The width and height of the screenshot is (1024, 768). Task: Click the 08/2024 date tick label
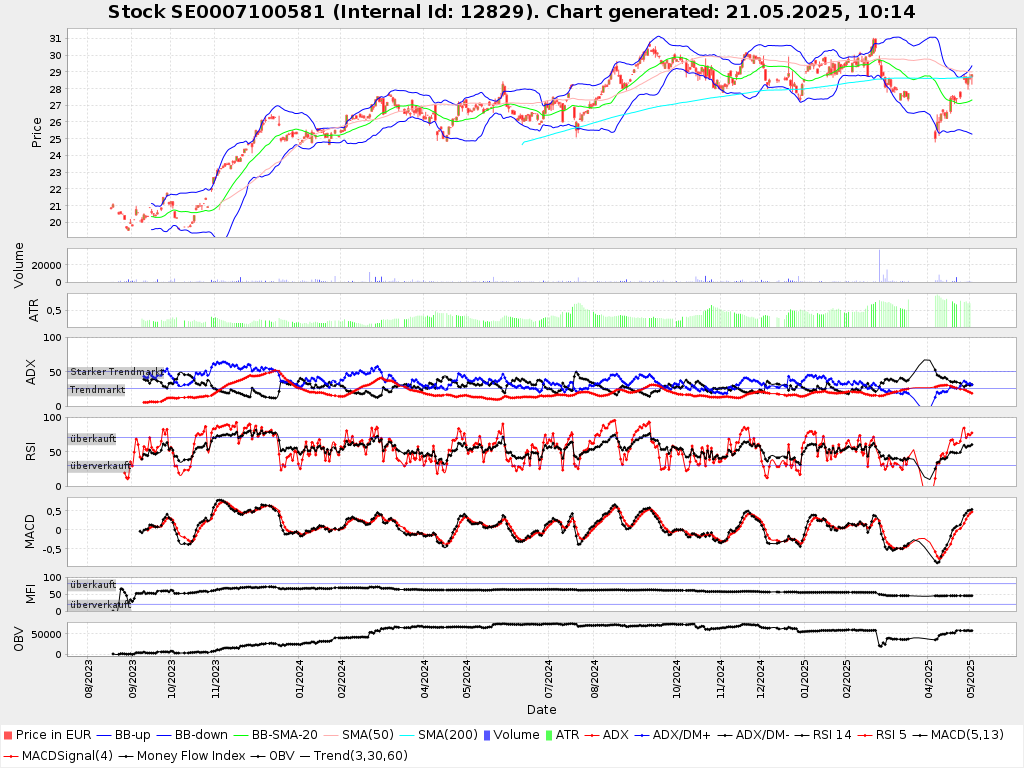point(594,679)
